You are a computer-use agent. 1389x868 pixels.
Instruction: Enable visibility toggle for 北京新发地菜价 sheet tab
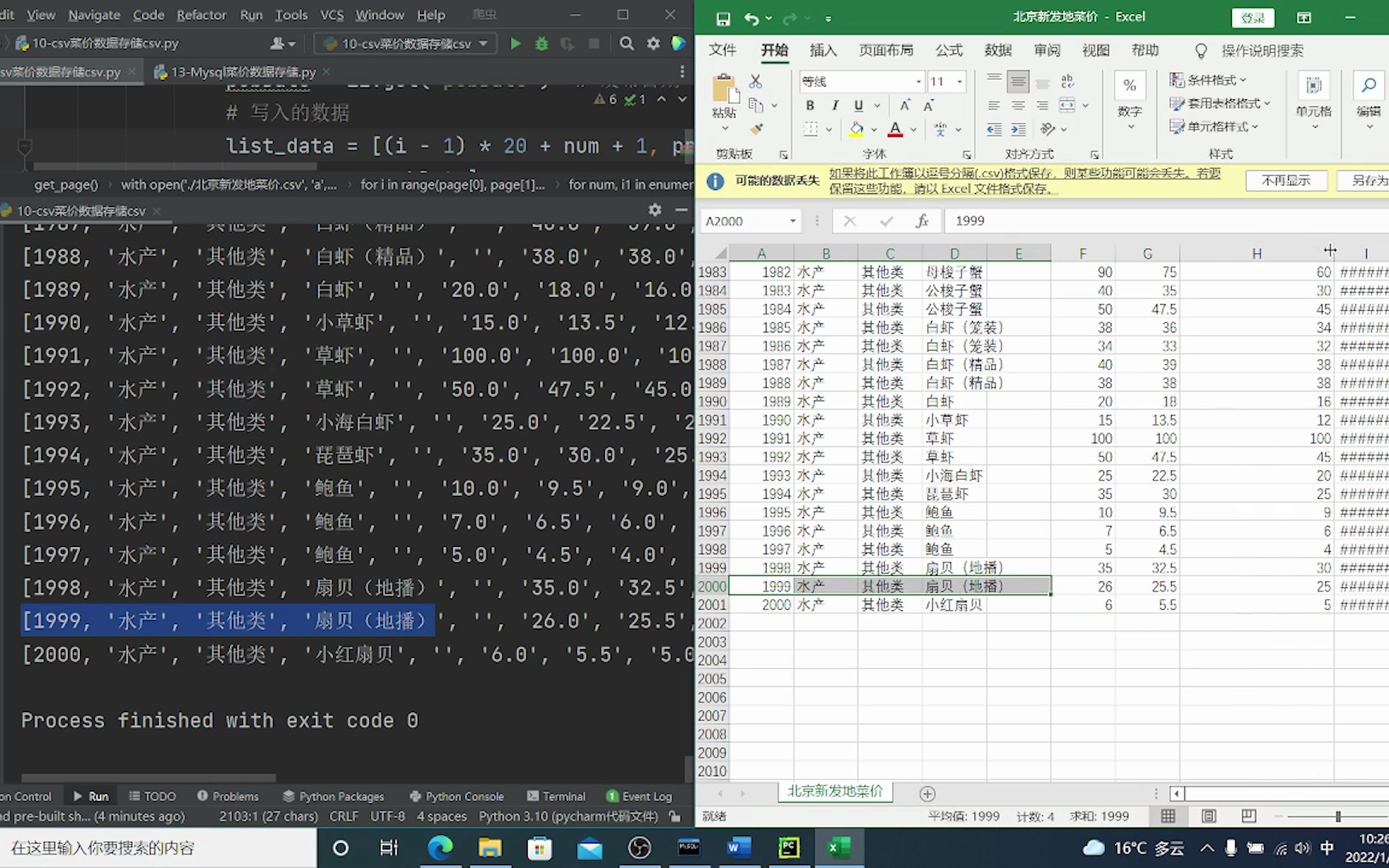[832, 792]
